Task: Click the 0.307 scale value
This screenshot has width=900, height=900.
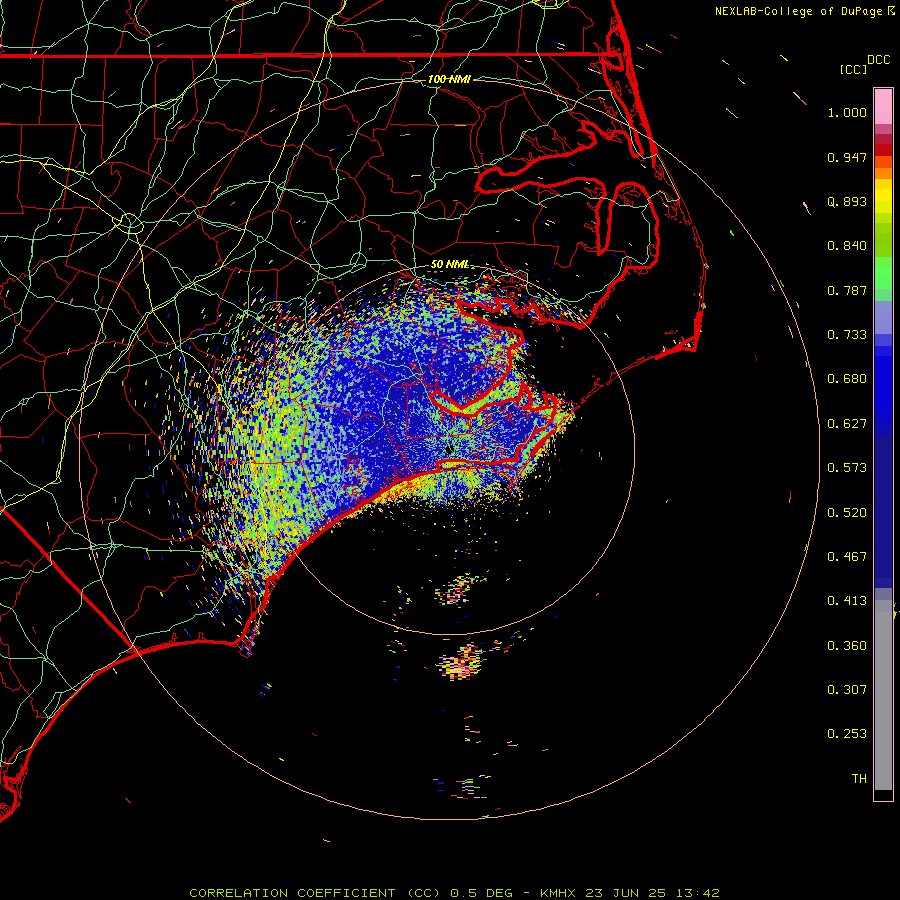Action: (847, 690)
